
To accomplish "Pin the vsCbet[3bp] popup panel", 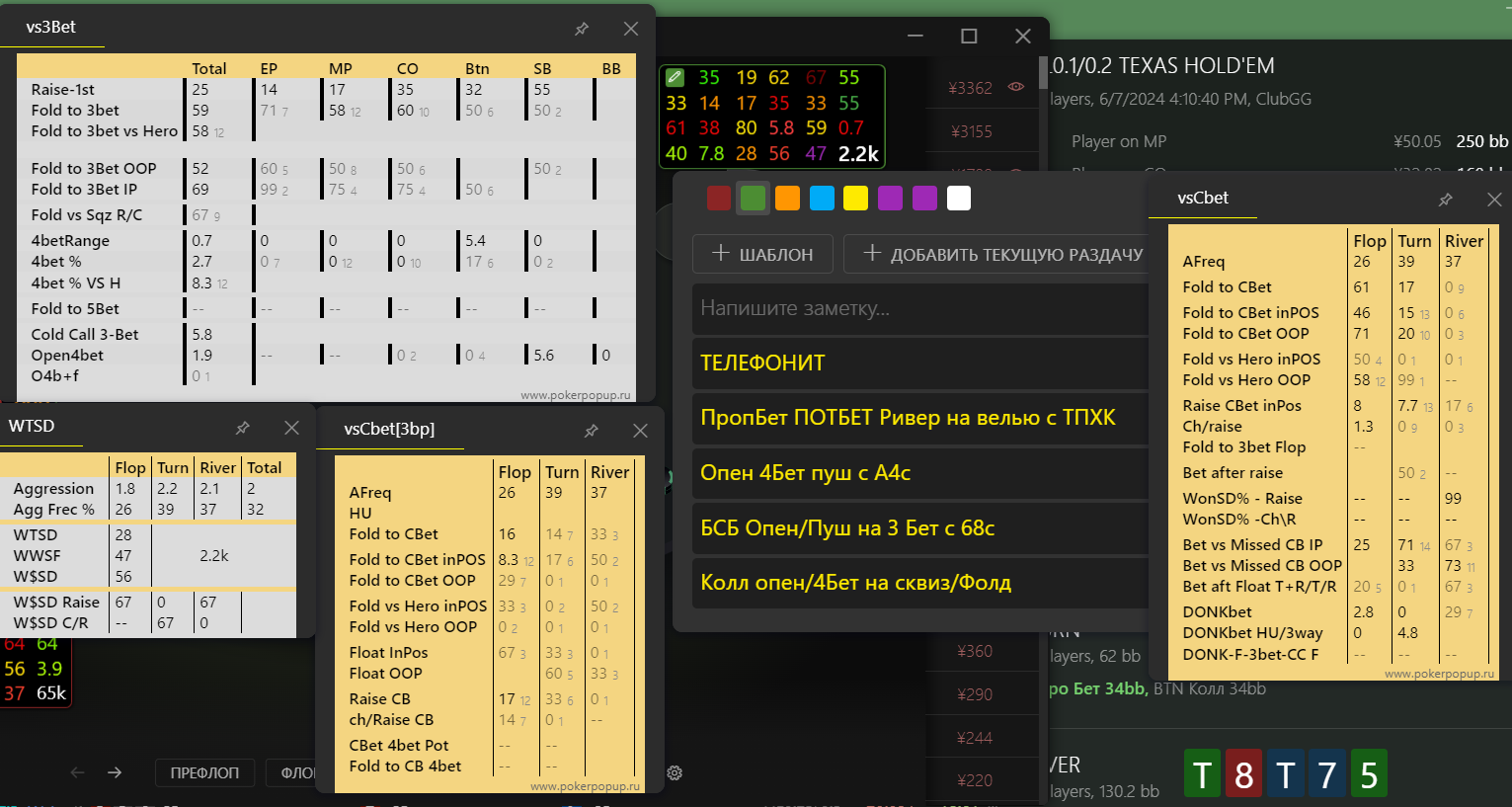I will [591, 431].
